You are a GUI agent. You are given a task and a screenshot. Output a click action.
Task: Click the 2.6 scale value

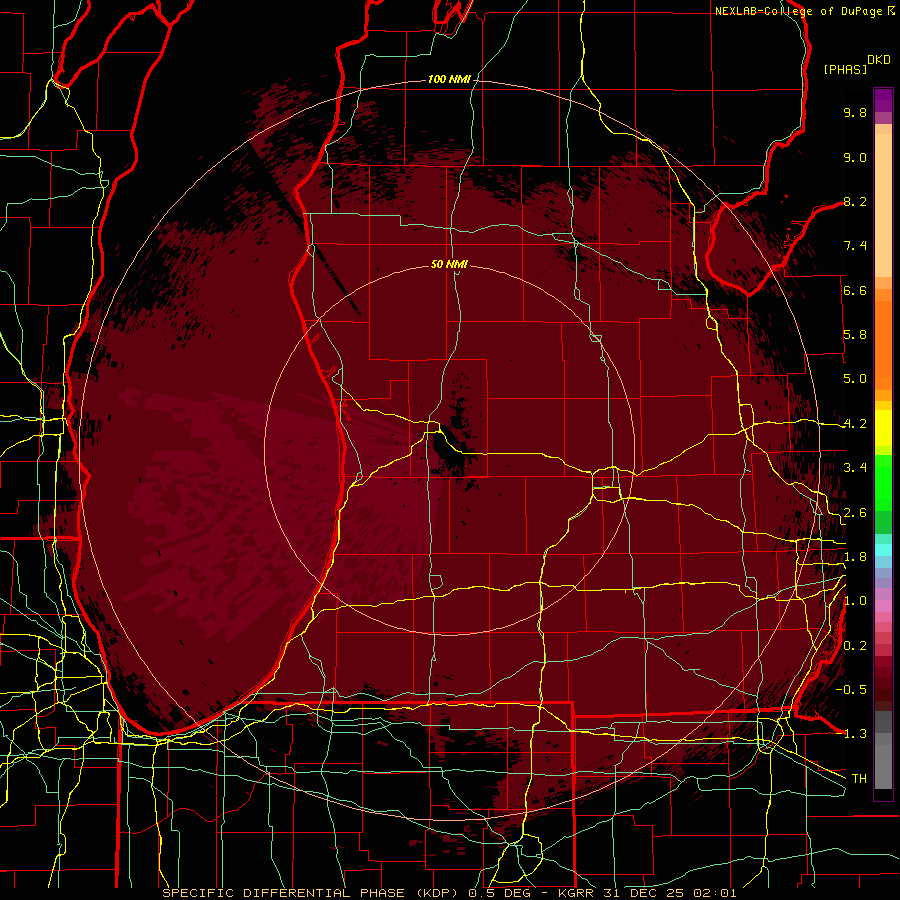[x=855, y=513]
